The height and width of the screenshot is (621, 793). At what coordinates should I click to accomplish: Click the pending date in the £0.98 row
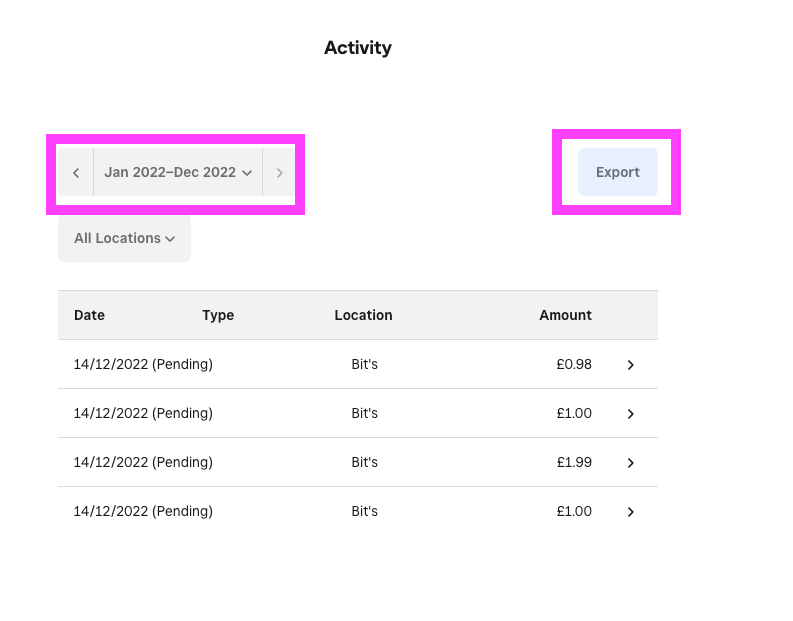tap(143, 365)
